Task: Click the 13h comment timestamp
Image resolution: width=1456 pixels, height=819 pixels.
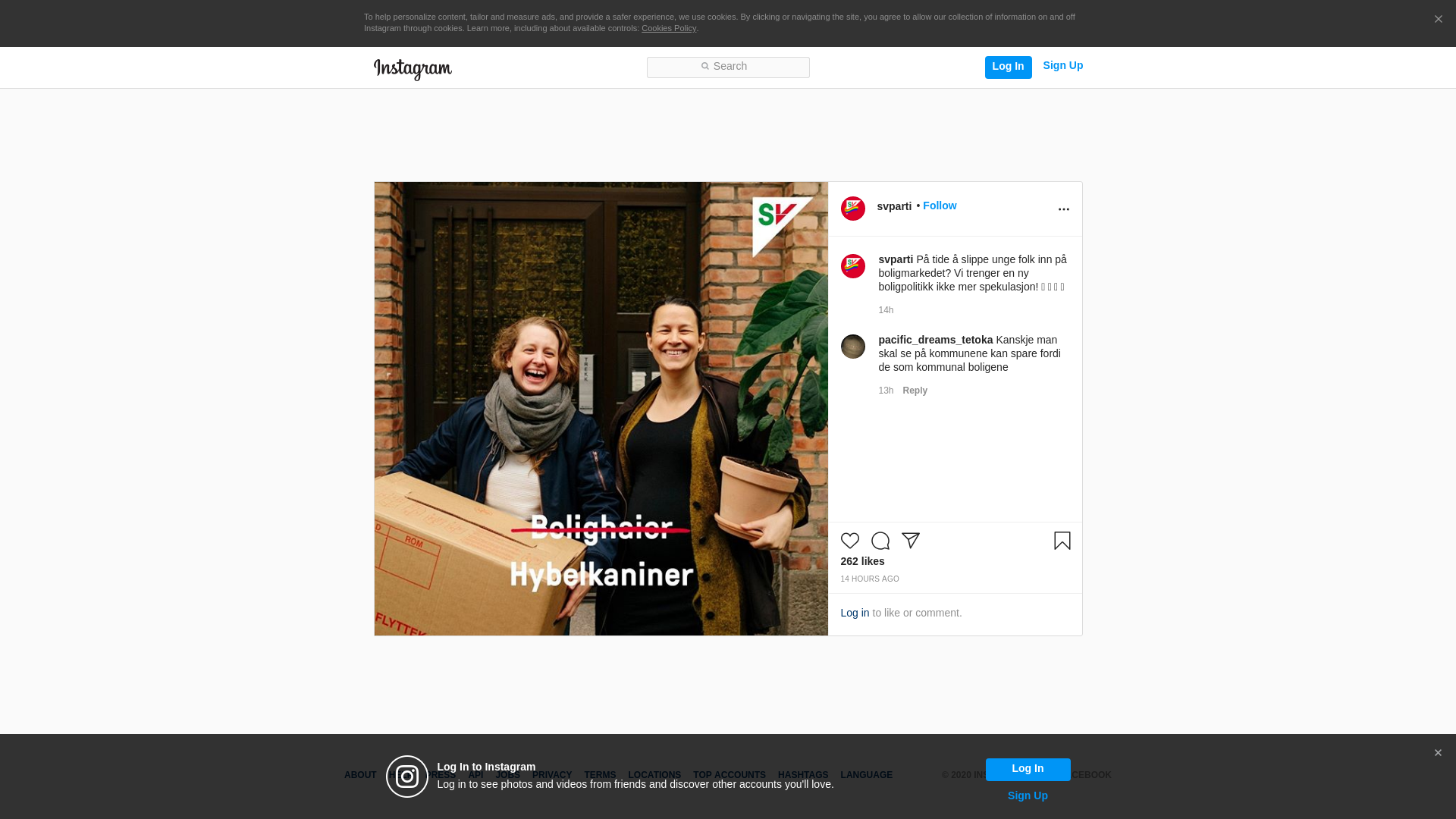Action: pyautogui.click(x=886, y=391)
